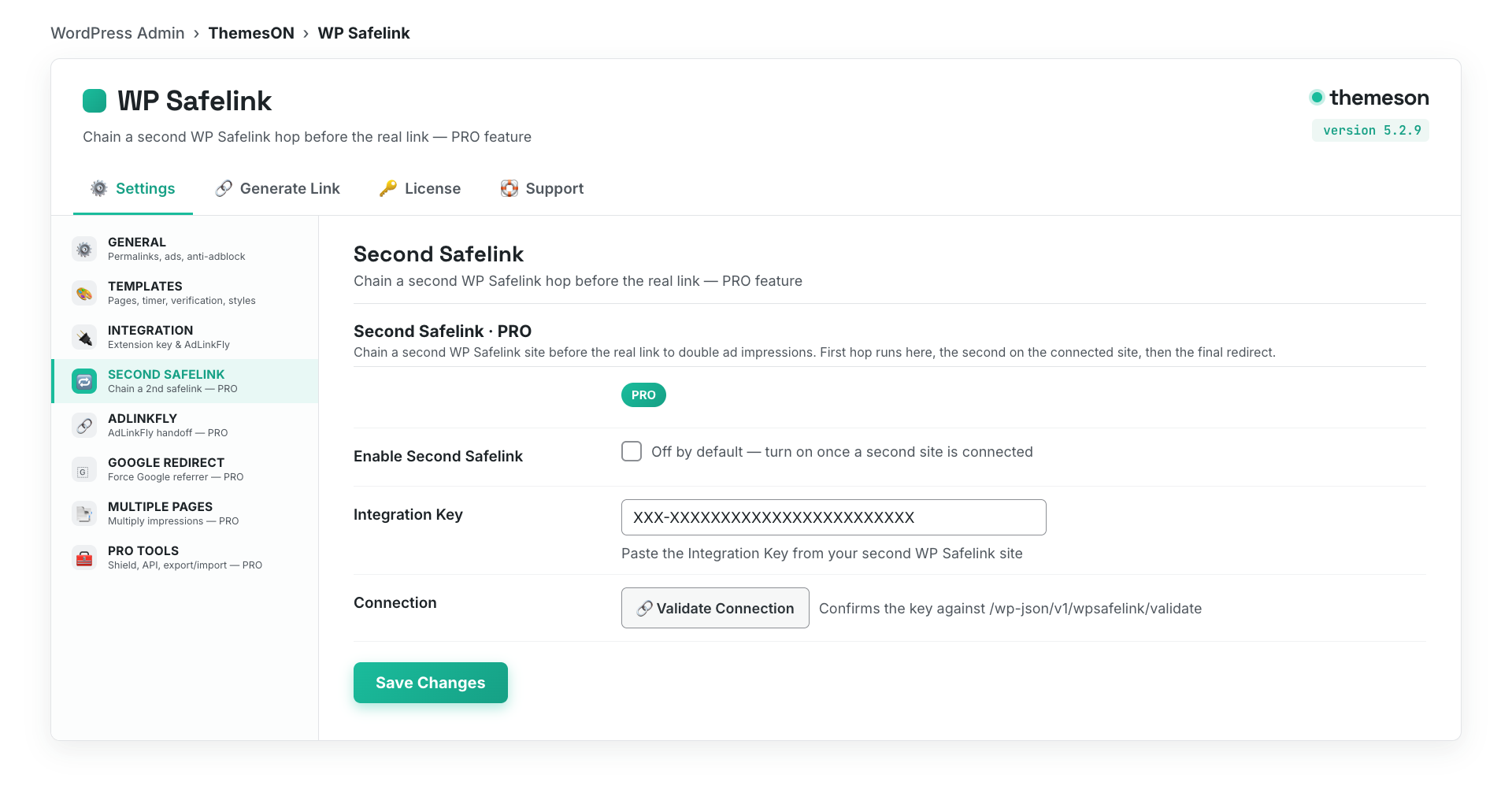This screenshot has height=789, width=1512.
Task: Click 'Paste the Integration Key' help text
Action: (x=822, y=554)
